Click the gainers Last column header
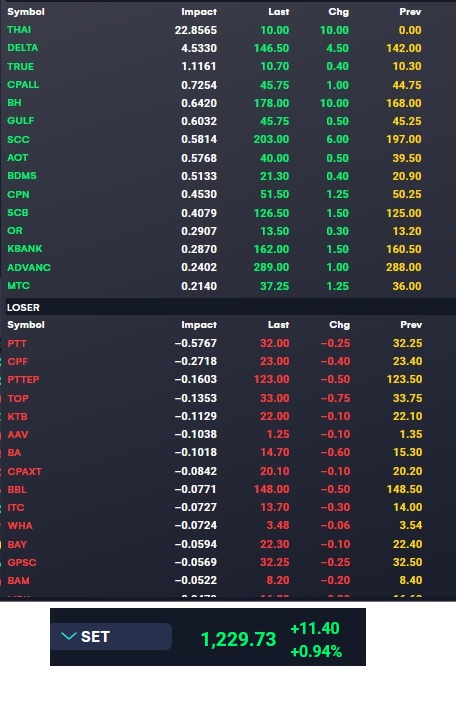The height and width of the screenshot is (711, 471). (278, 12)
